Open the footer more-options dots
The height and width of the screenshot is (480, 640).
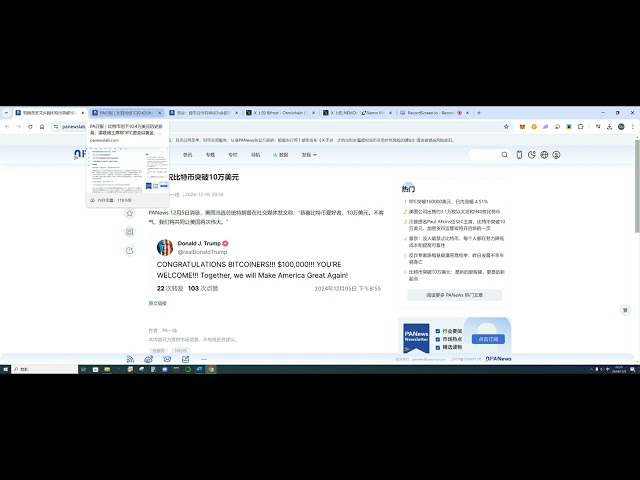tap(204, 359)
